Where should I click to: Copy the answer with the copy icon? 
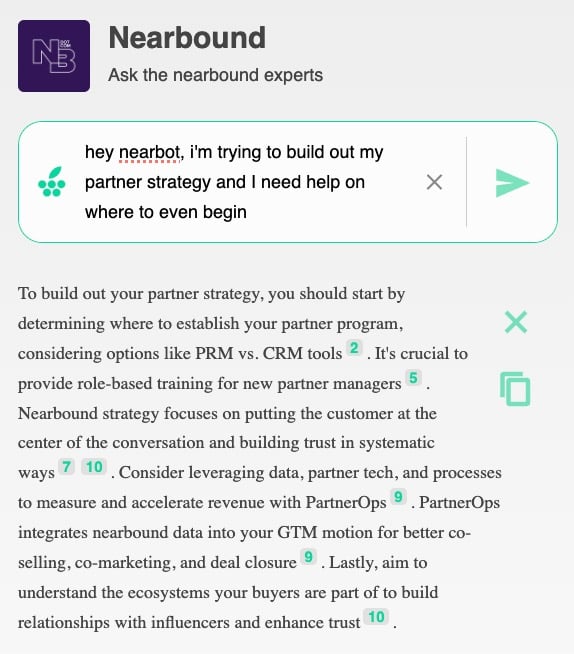(x=515, y=389)
